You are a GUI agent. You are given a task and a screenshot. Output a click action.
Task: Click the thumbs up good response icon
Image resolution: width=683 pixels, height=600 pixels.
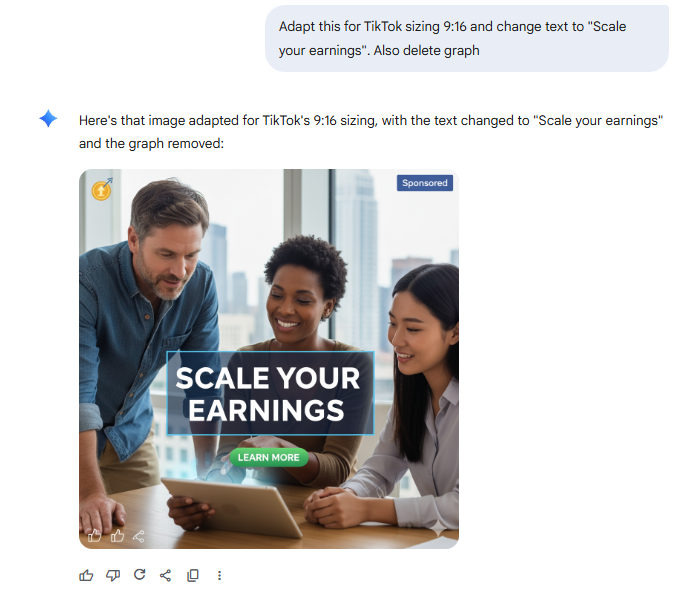tap(86, 575)
